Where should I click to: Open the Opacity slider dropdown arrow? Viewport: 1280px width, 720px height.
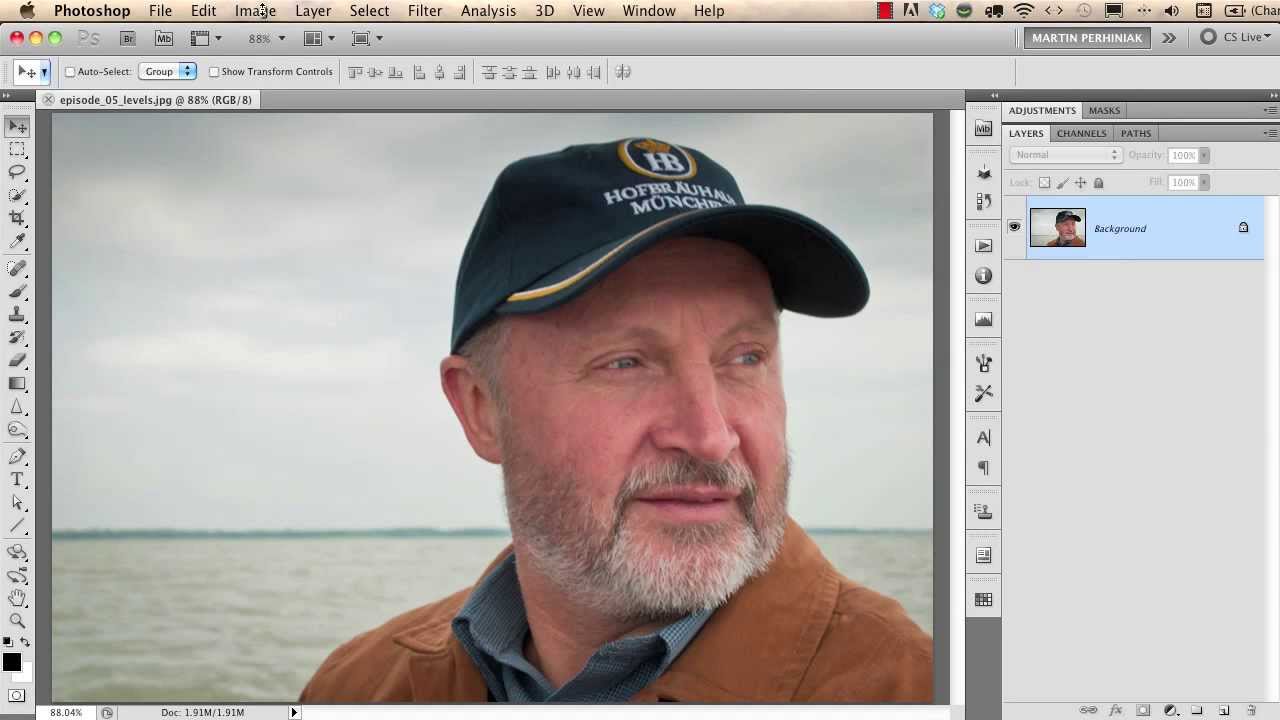(1204, 155)
